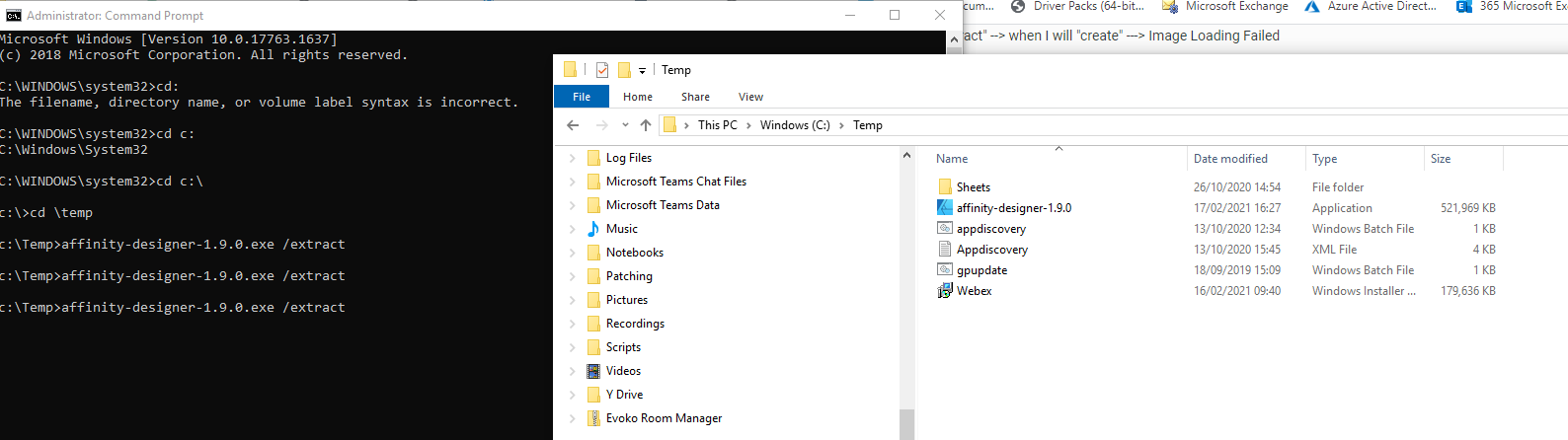Click This PC in the address breadcrumb

click(x=718, y=125)
